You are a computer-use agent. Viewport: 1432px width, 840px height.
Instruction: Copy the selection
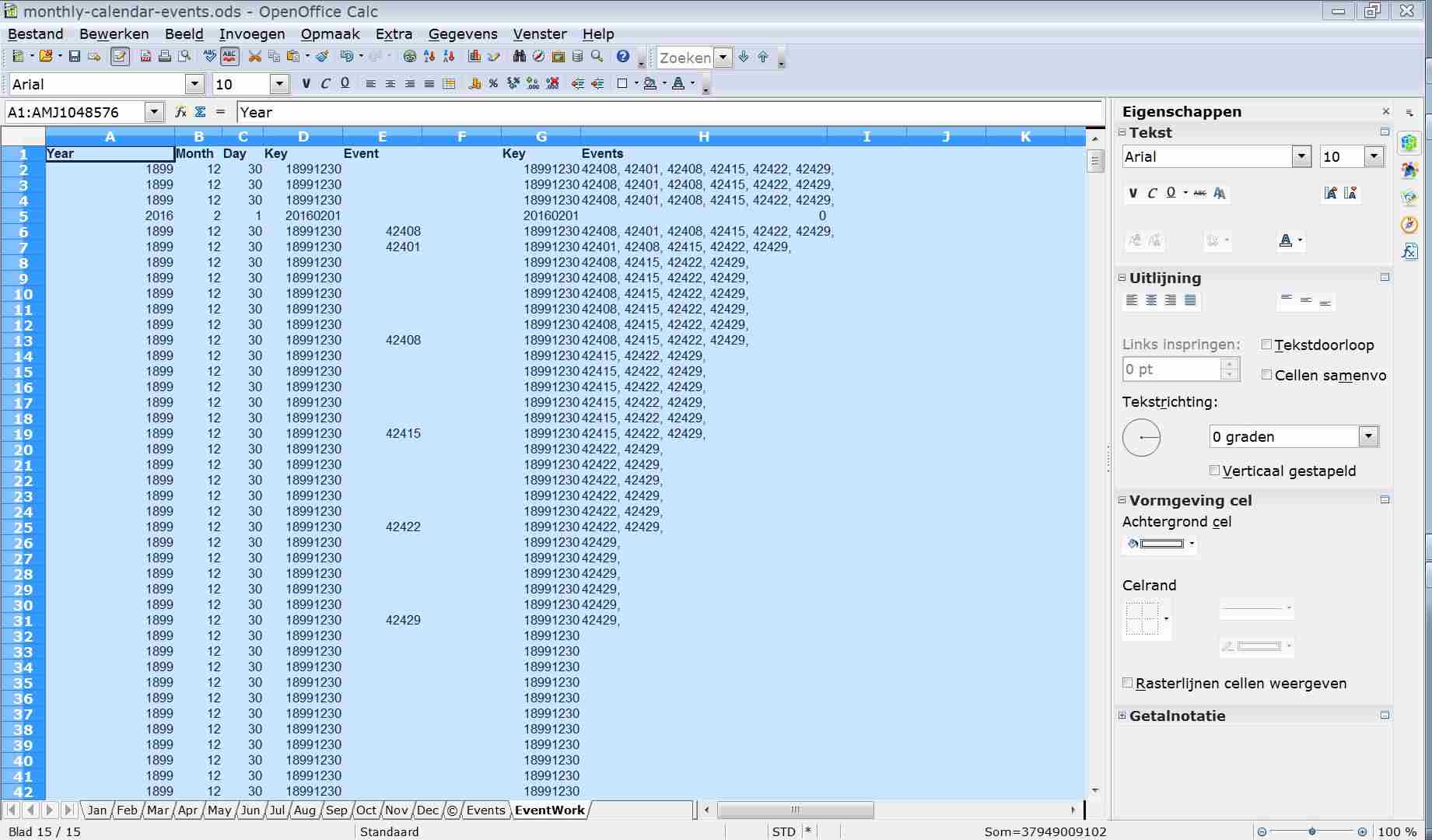(274, 57)
